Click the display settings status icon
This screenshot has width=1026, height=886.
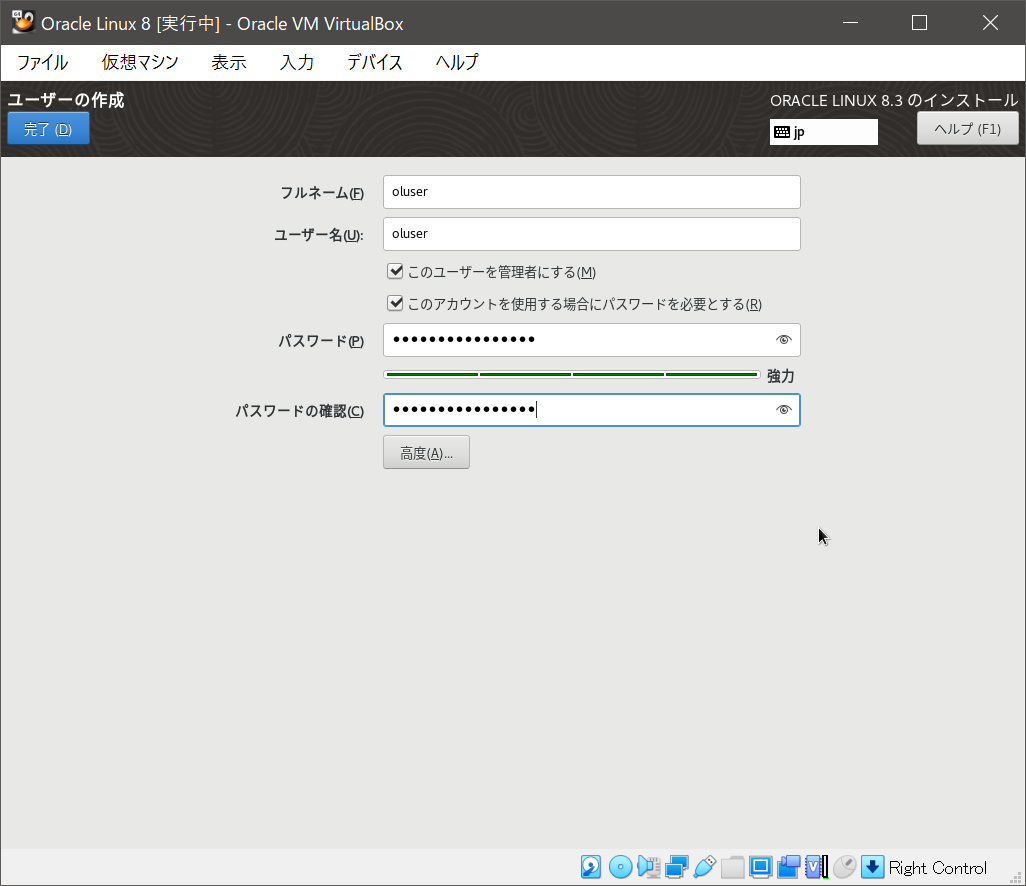pos(760,867)
